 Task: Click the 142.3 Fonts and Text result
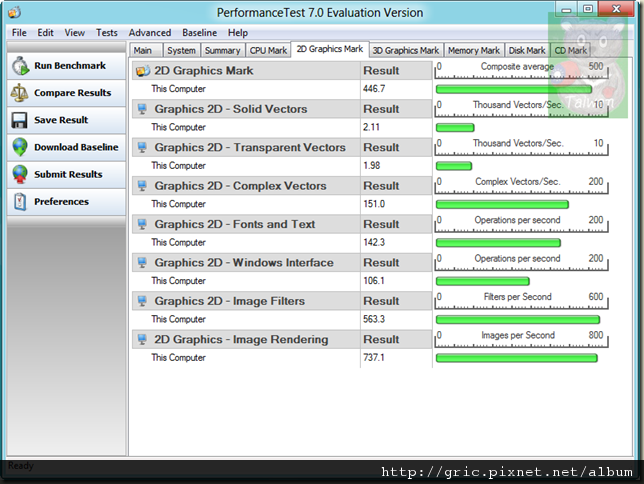click(374, 242)
